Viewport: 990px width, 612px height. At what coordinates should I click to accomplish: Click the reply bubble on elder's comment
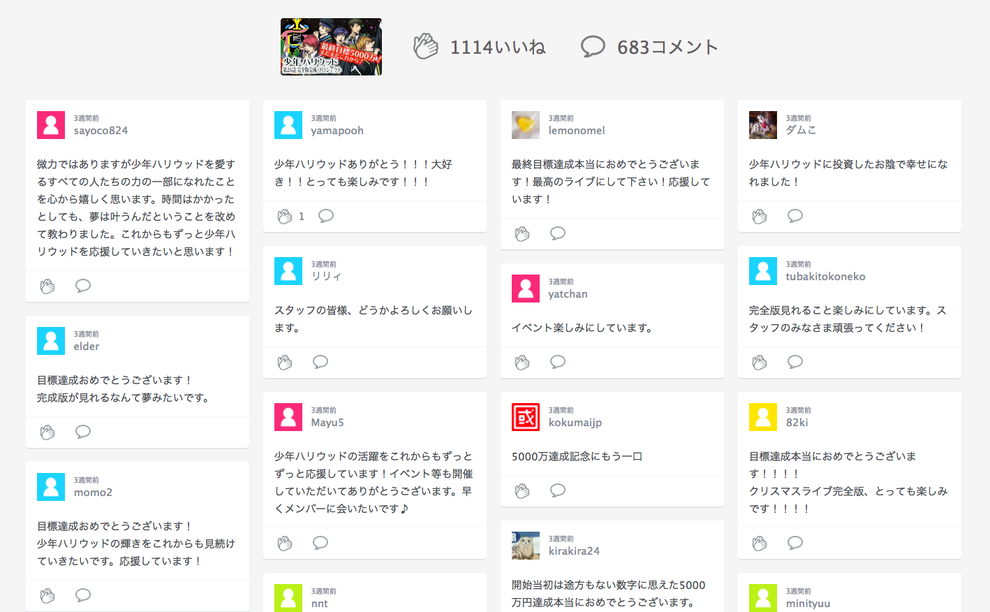83,432
